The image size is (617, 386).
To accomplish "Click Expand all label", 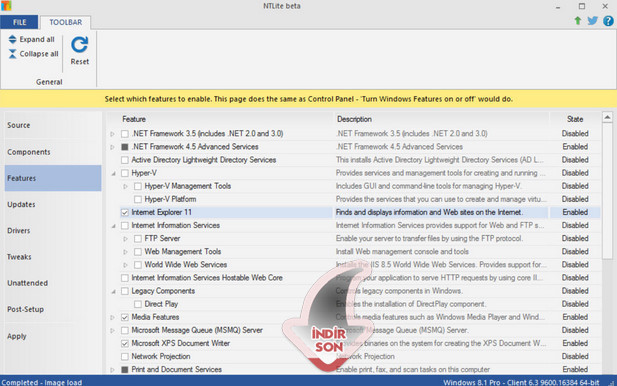I will click(x=37, y=39).
